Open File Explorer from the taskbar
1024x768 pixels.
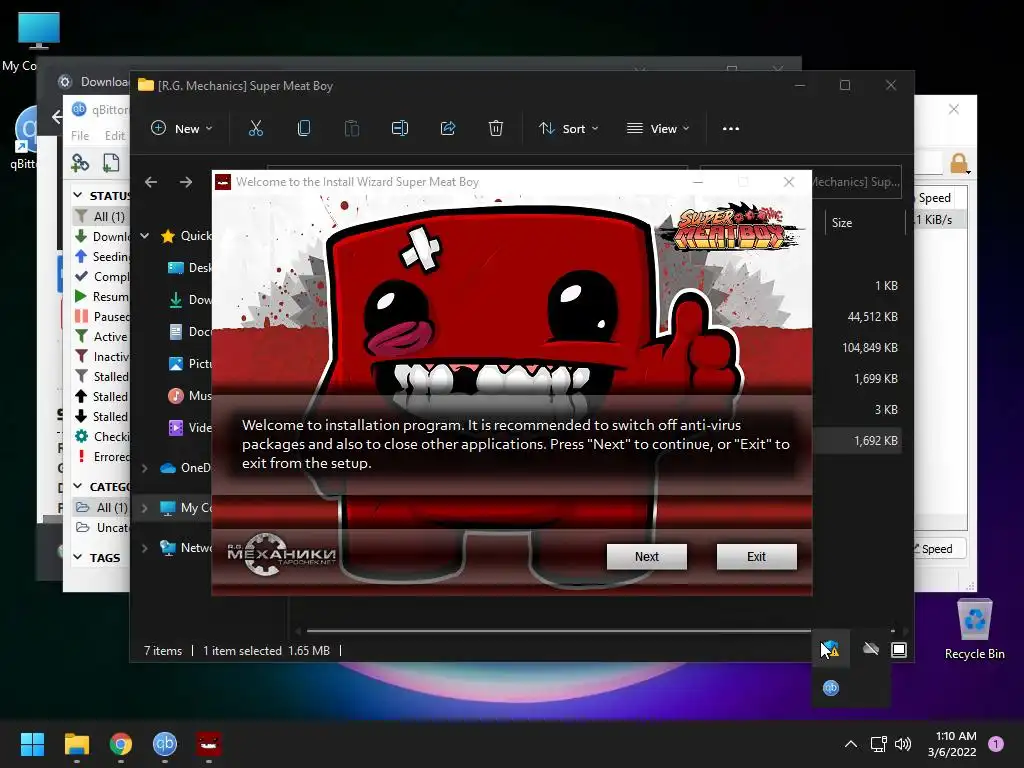76,744
